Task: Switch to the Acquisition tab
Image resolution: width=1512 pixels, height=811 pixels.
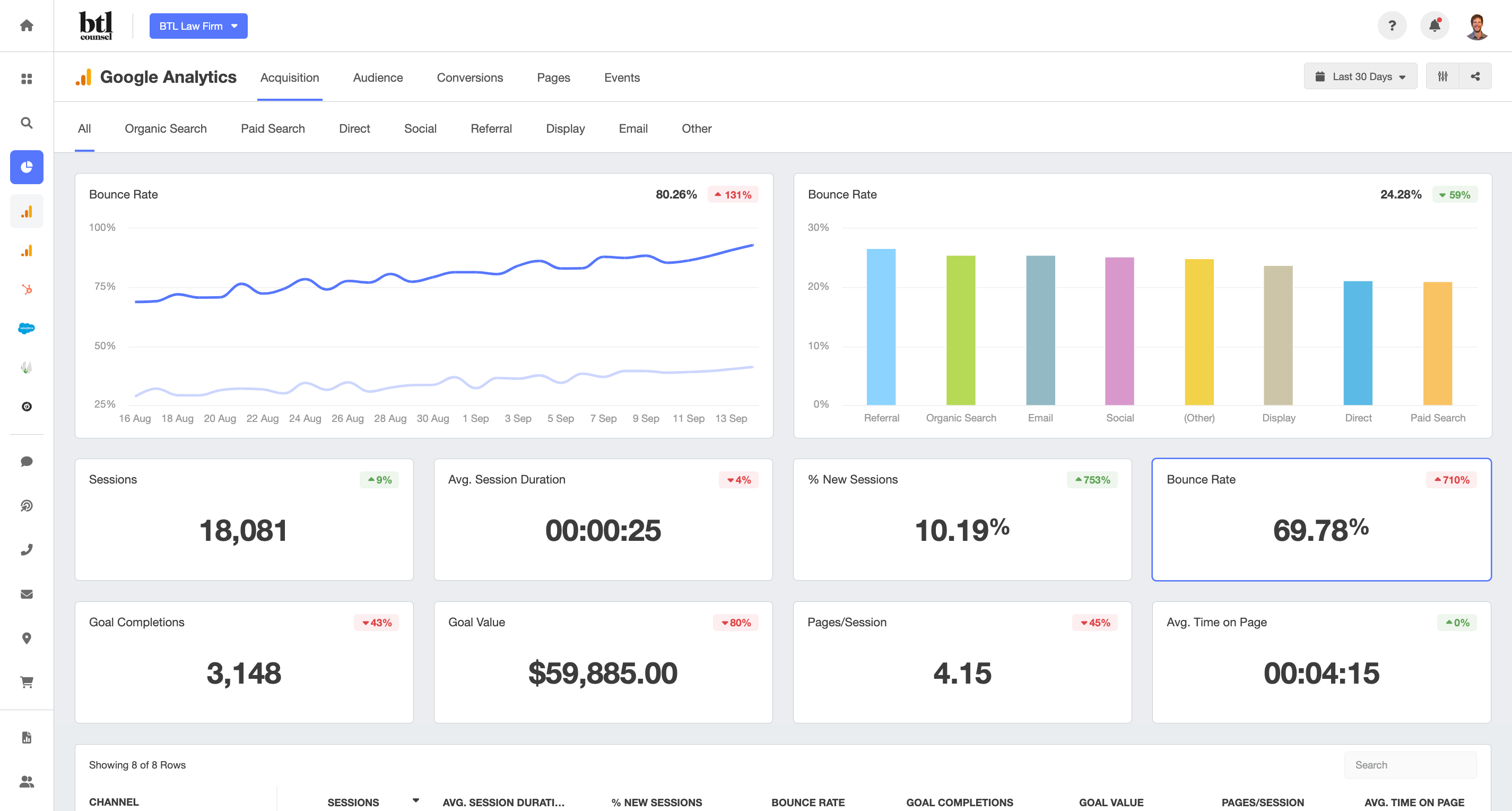Action: tap(289, 77)
